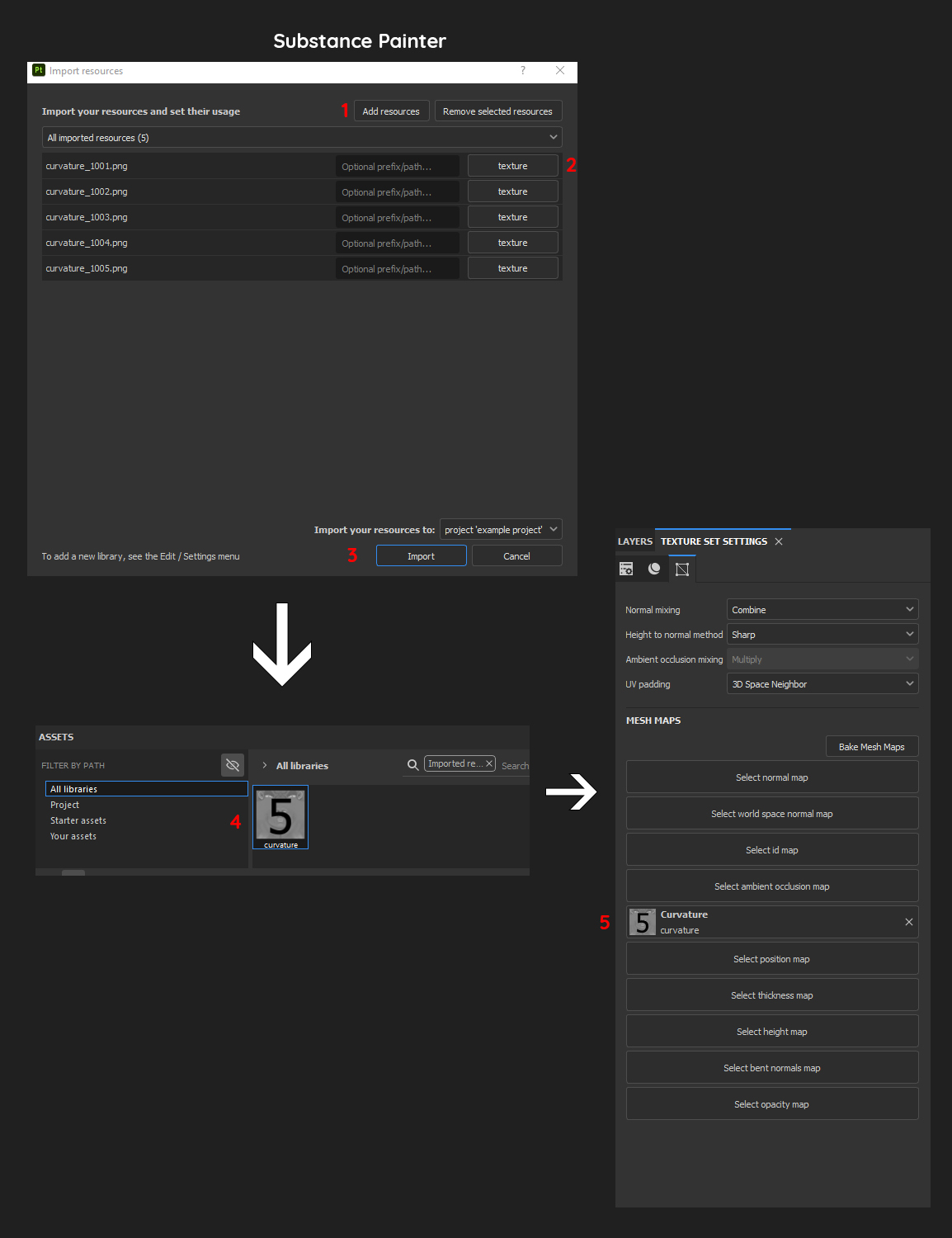The image size is (952, 1238).
Task: Remove the 'Imported re...' filter tag
Action: tap(489, 764)
